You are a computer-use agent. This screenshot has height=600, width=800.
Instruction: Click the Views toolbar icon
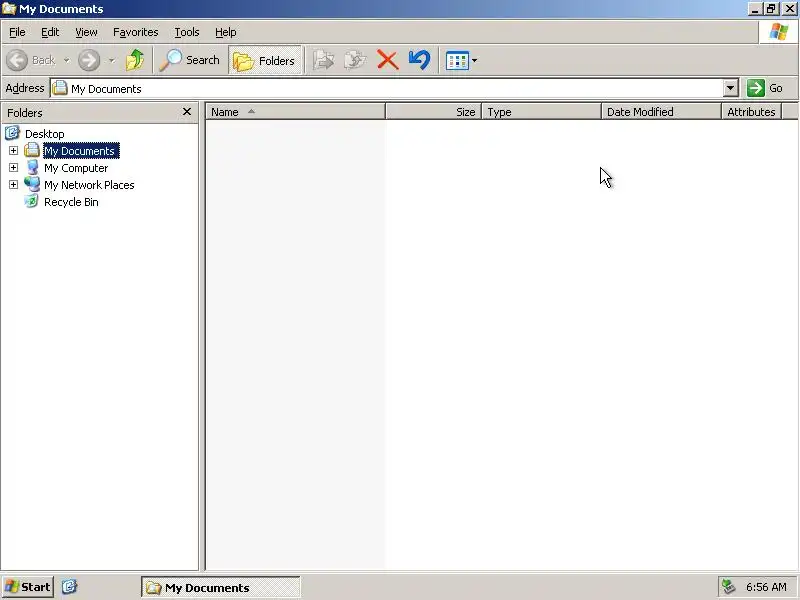click(x=457, y=61)
